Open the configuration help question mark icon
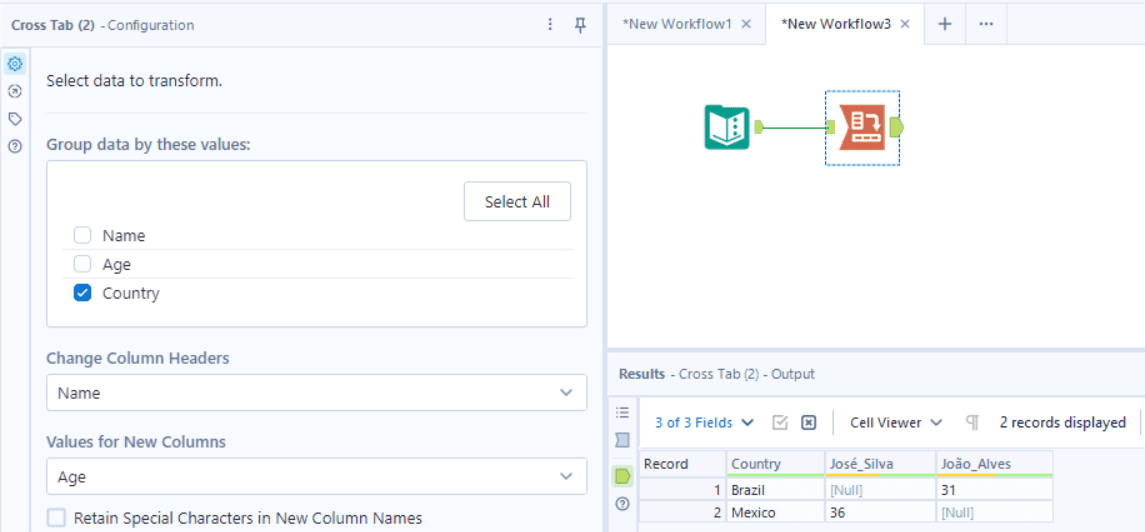 15,146
